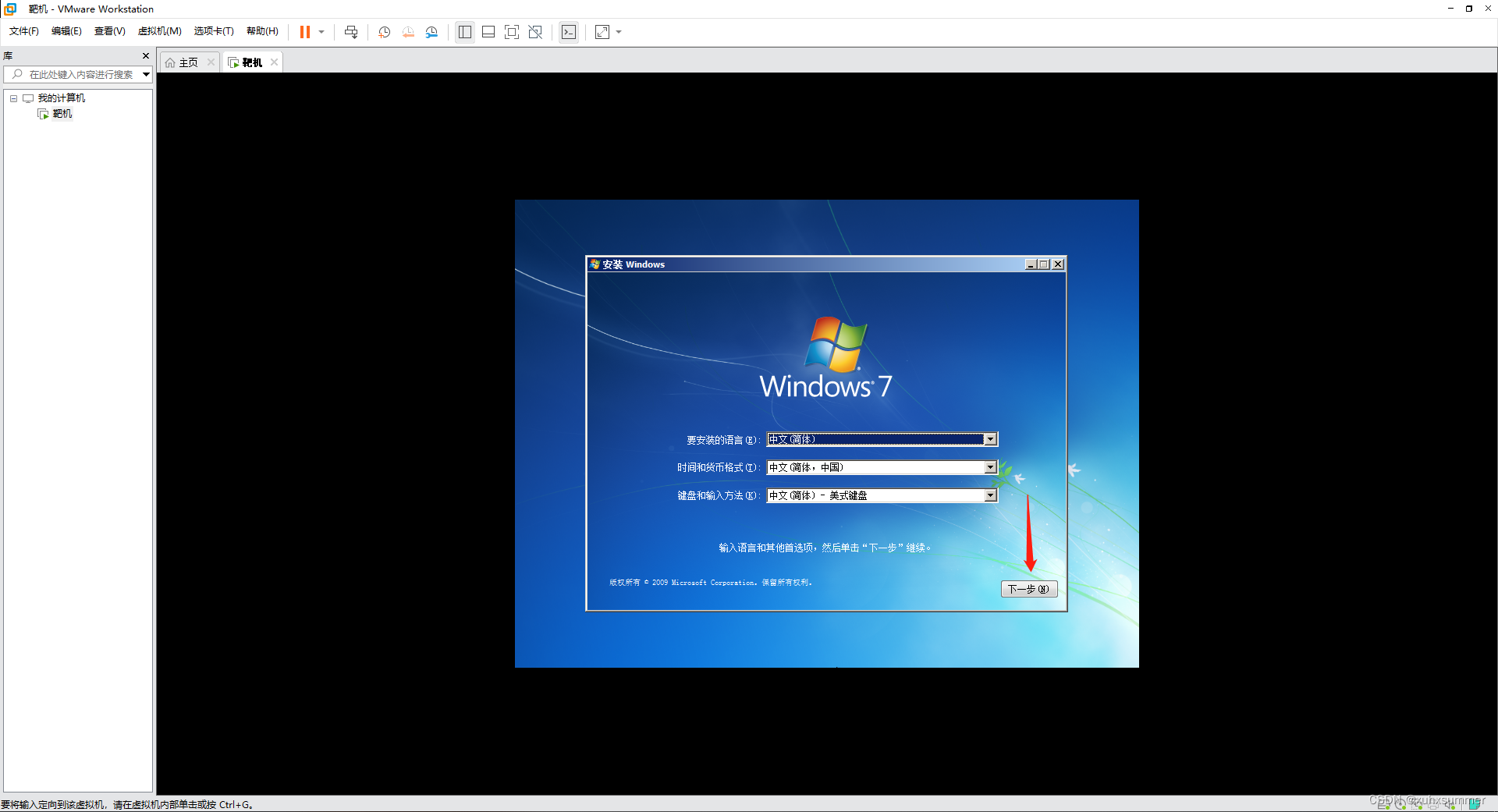
Task: Toggle the console view button
Action: (569, 32)
